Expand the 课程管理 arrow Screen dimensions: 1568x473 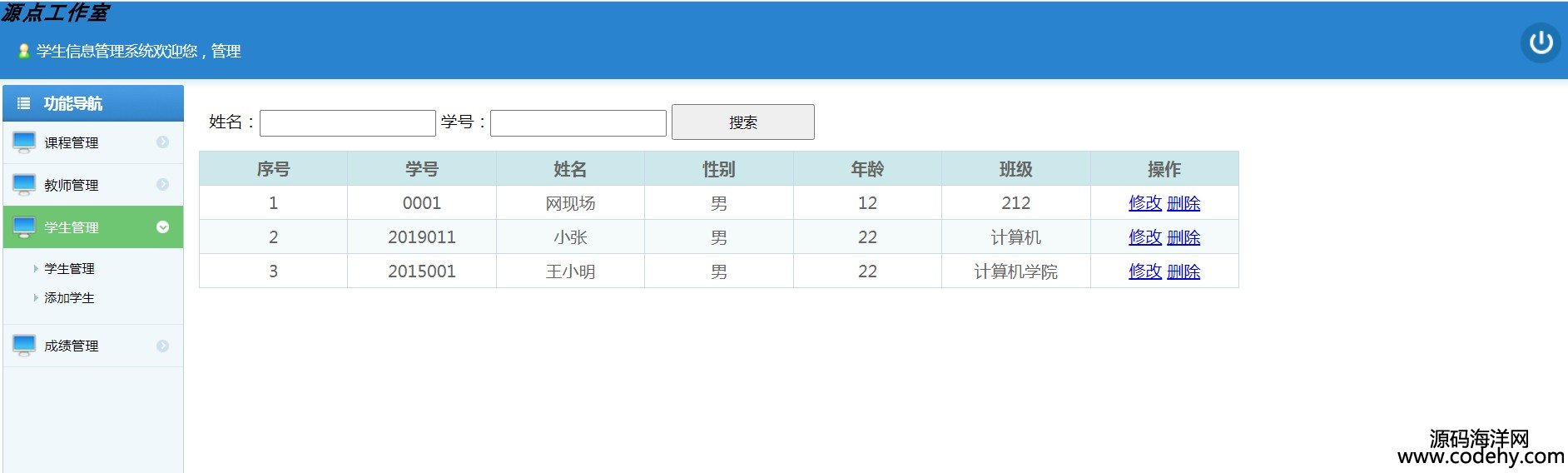click(162, 142)
